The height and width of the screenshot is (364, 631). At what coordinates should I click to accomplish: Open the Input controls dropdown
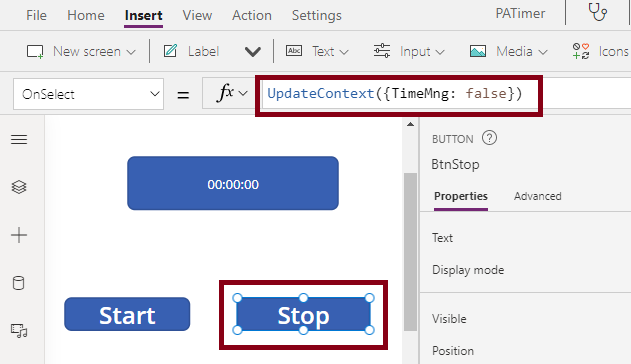(x=409, y=51)
